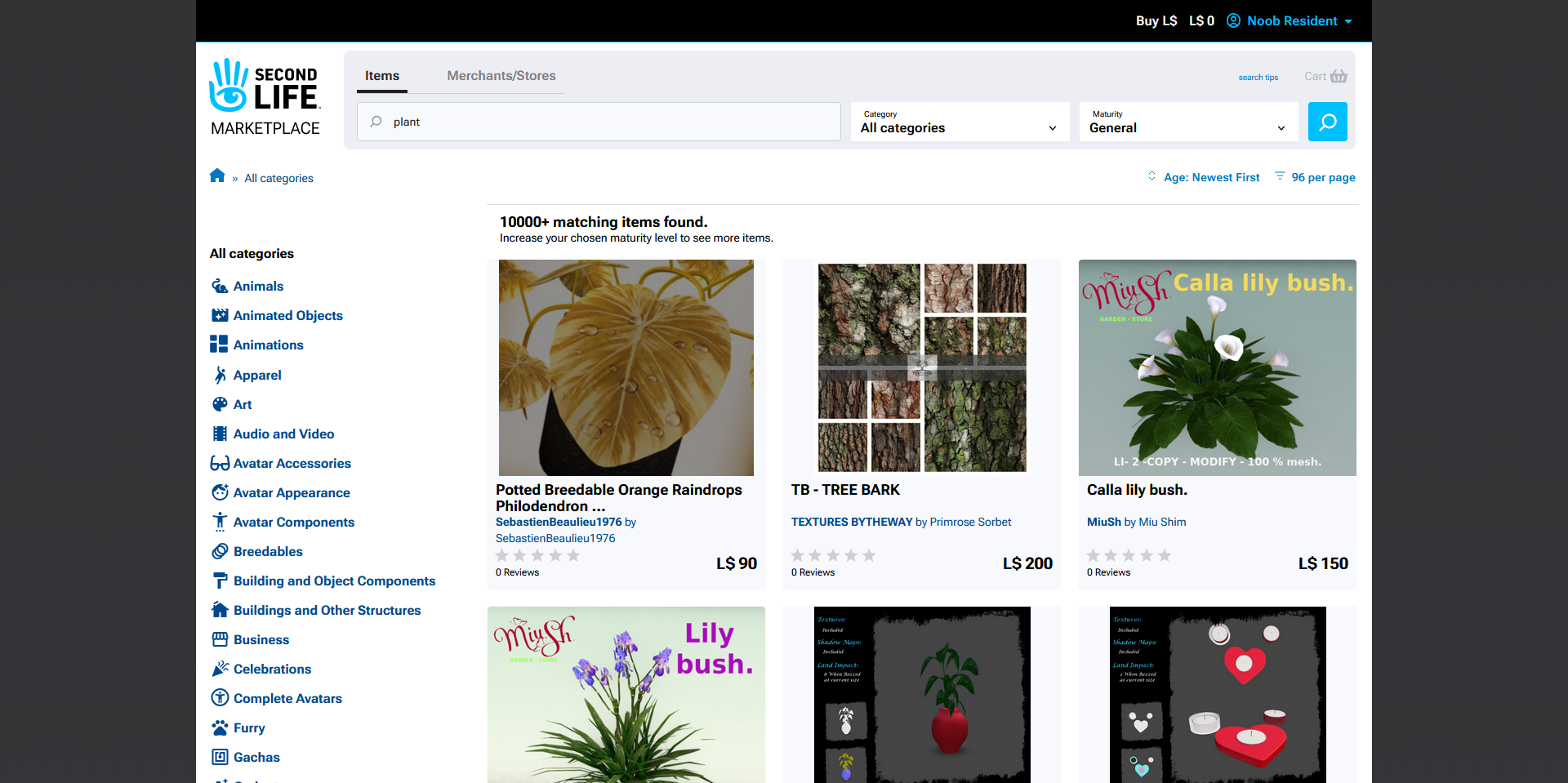Open the search tips link

[1258, 78]
